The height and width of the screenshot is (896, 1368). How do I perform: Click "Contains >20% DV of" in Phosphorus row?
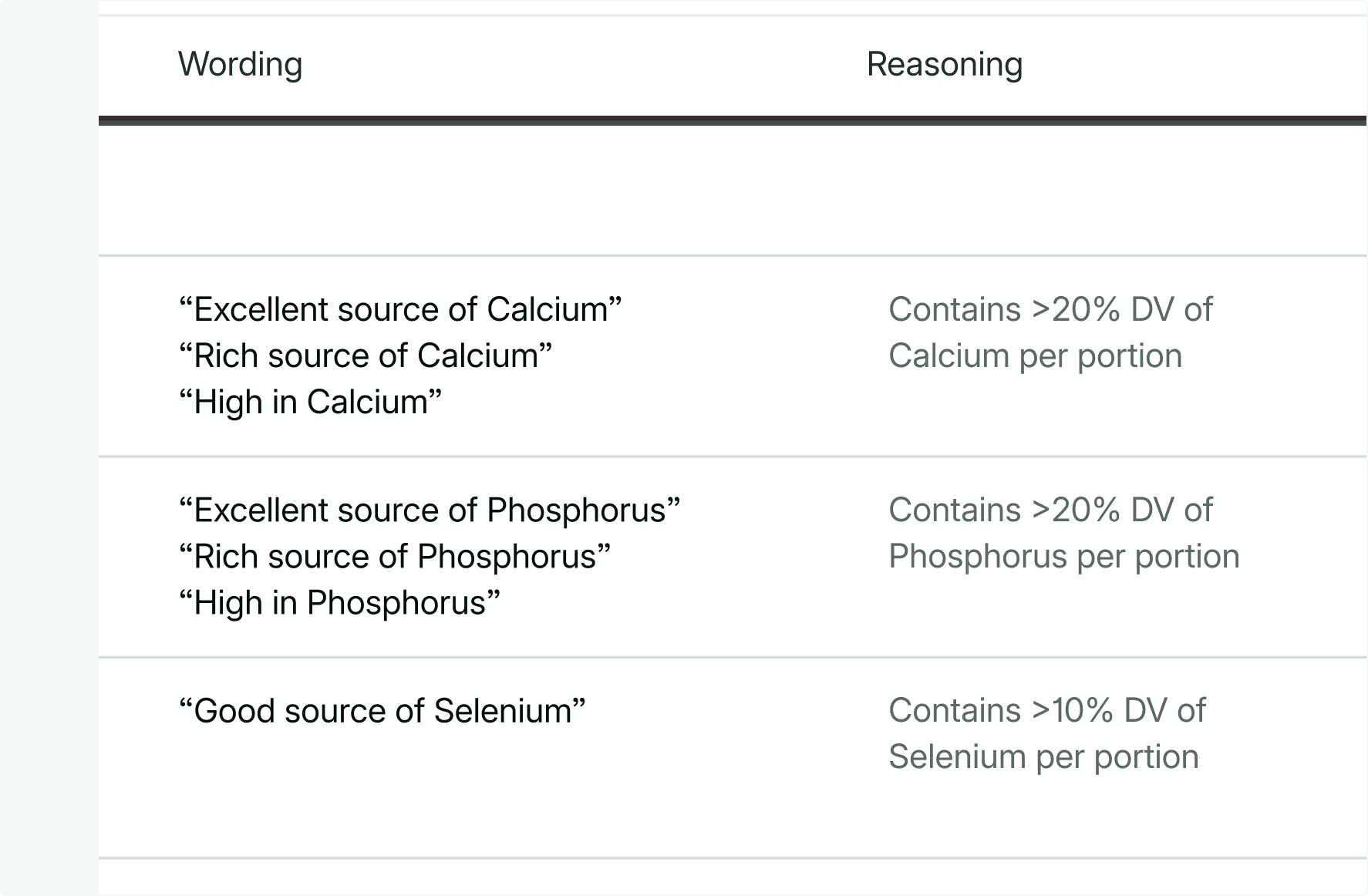(1050, 510)
